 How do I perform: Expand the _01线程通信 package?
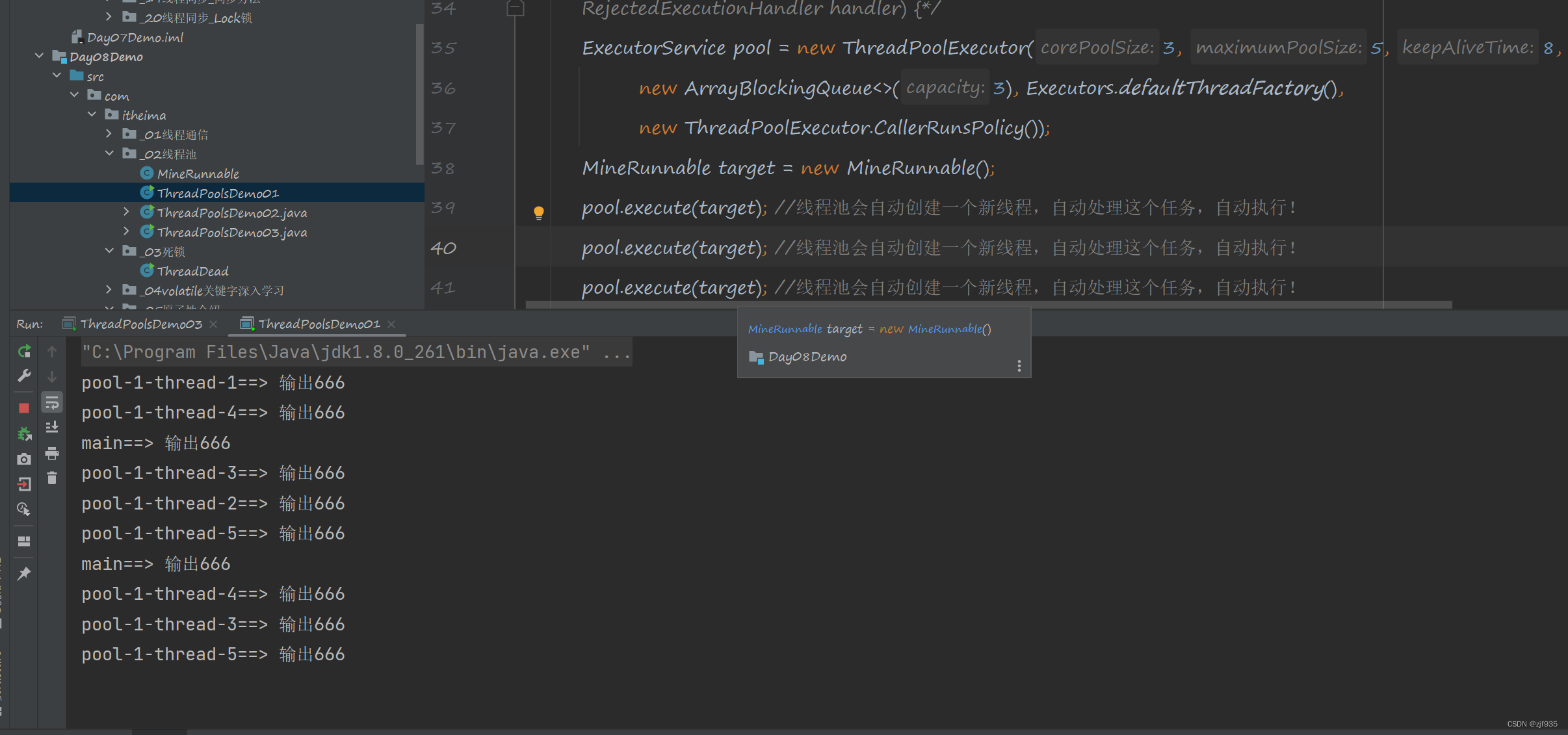pos(109,134)
